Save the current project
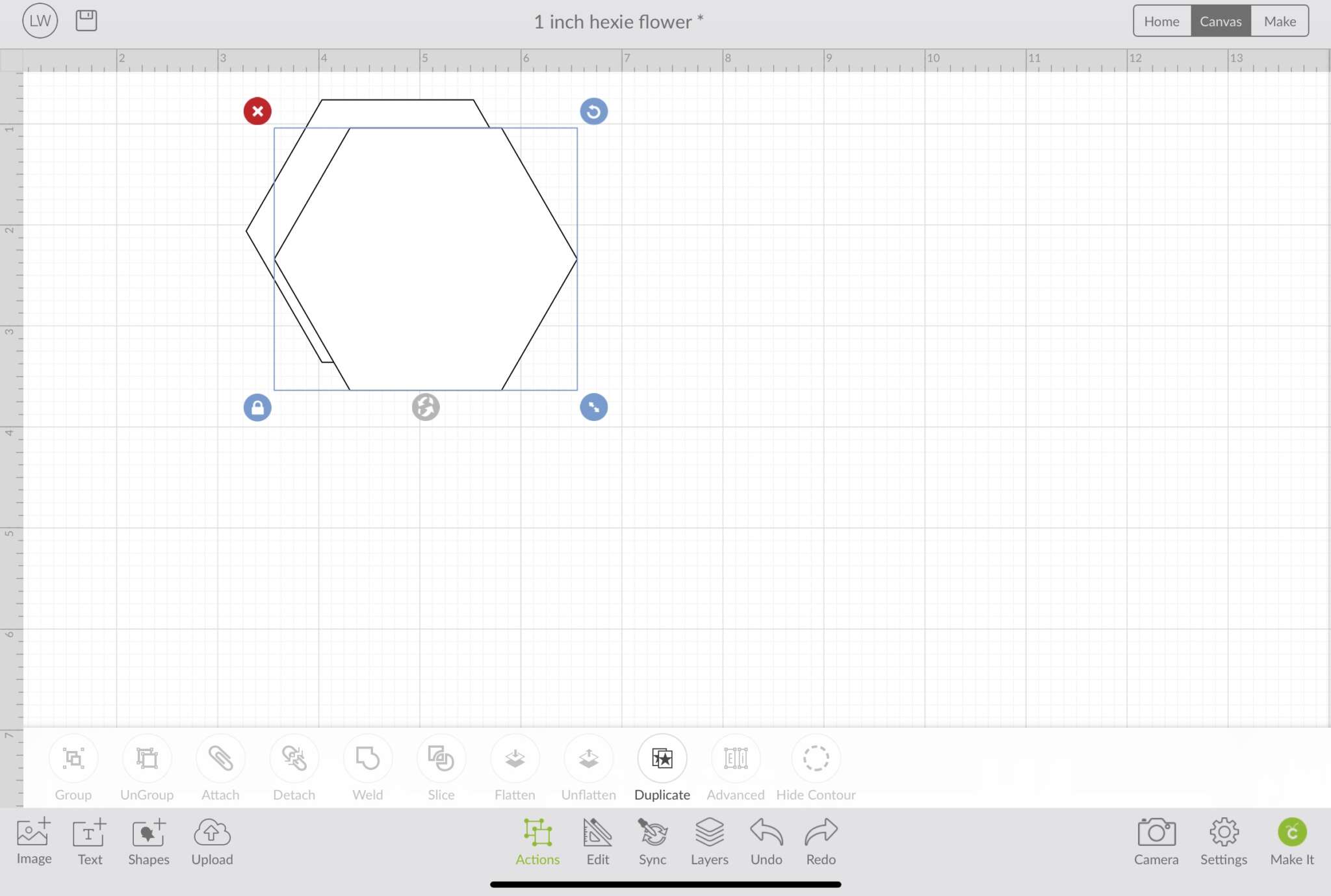1331x896 pixels. [x=85, y=20]
